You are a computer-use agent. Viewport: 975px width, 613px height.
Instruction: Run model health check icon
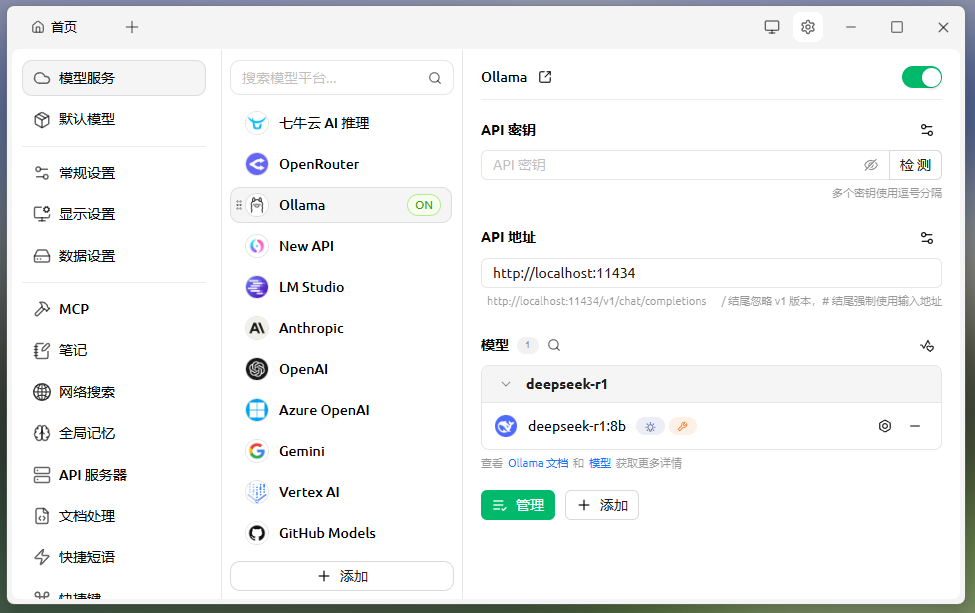click(927, 346)
